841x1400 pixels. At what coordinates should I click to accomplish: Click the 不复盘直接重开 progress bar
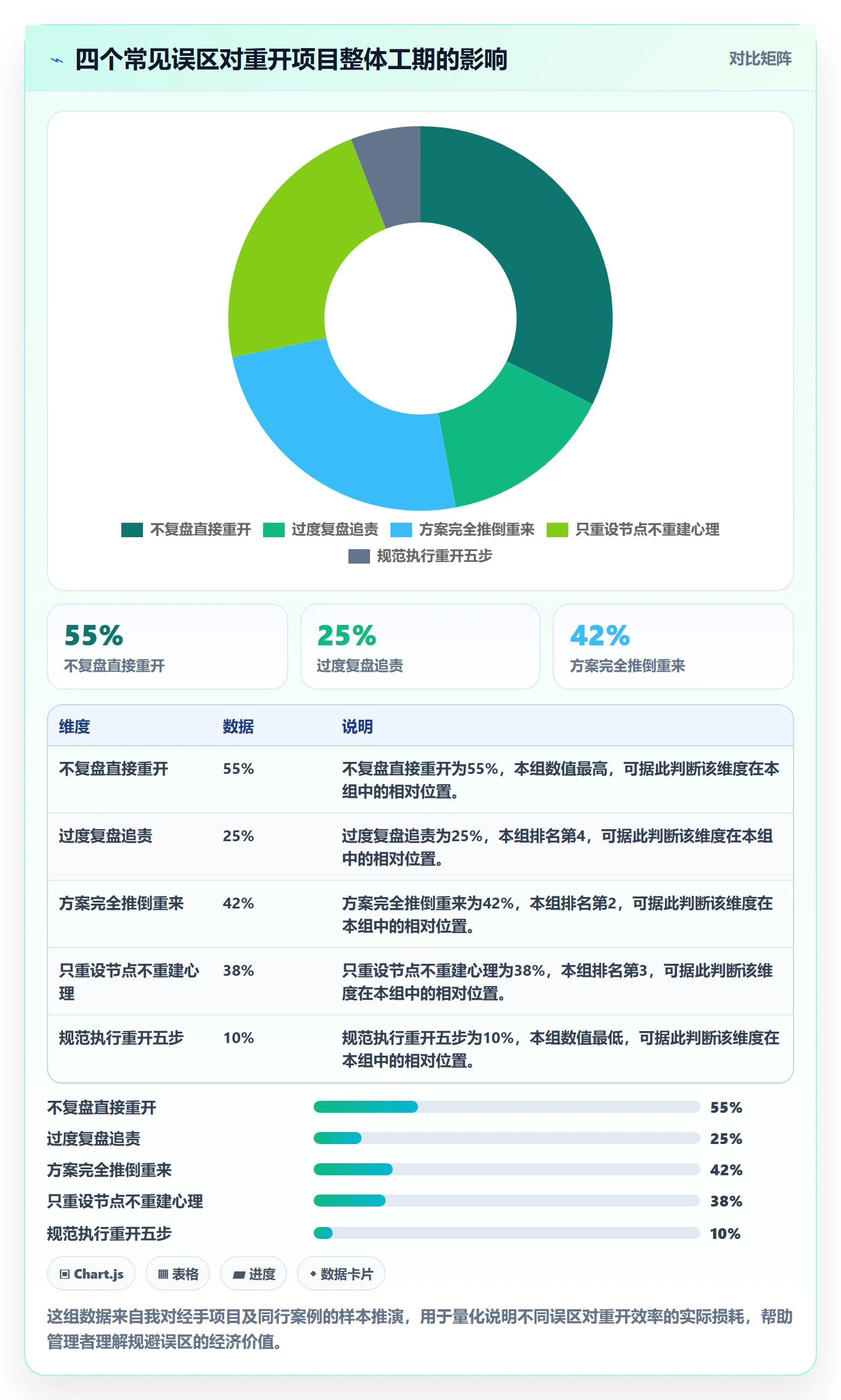point(506,1107)
